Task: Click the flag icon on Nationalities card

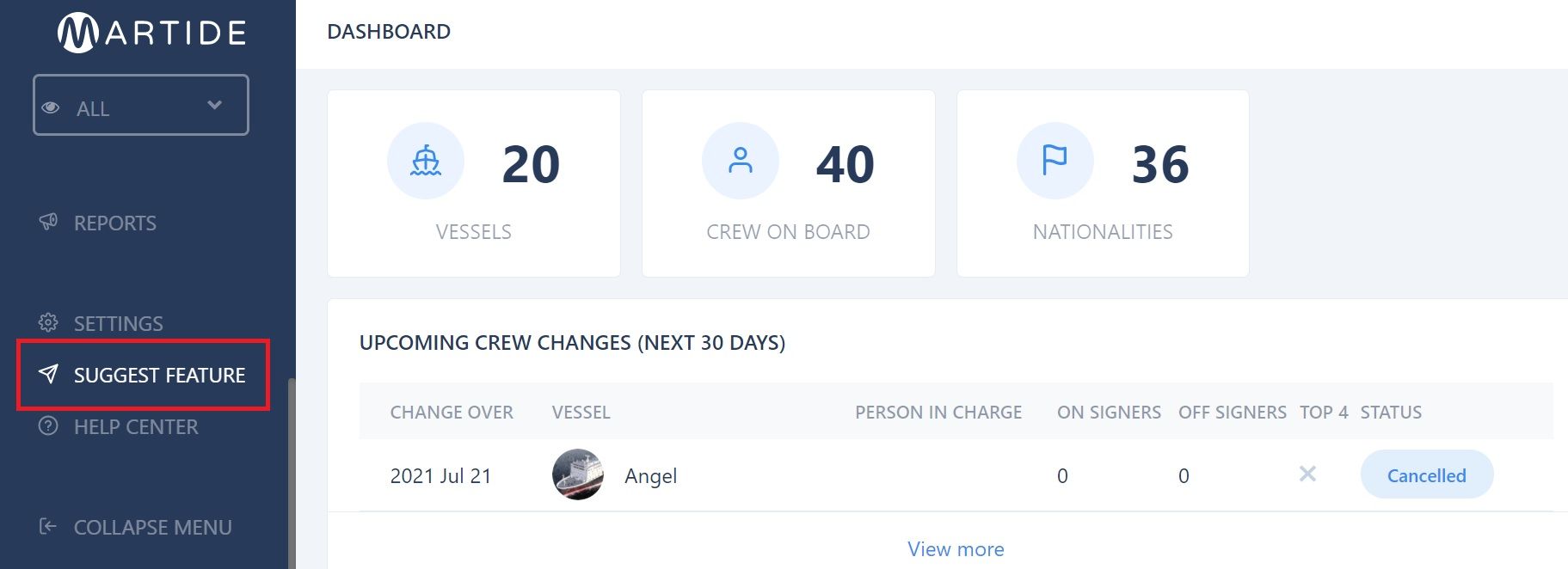Action: point(1055,160)
